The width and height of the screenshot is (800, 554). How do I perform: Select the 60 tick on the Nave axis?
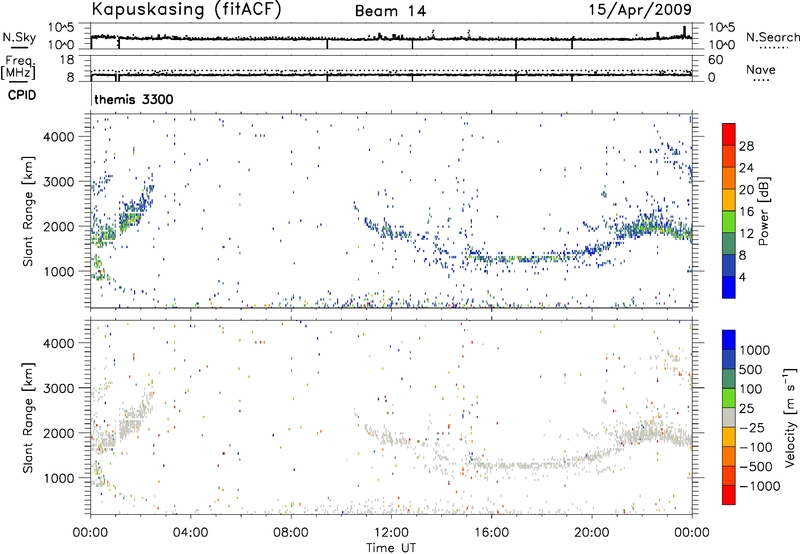716,60
